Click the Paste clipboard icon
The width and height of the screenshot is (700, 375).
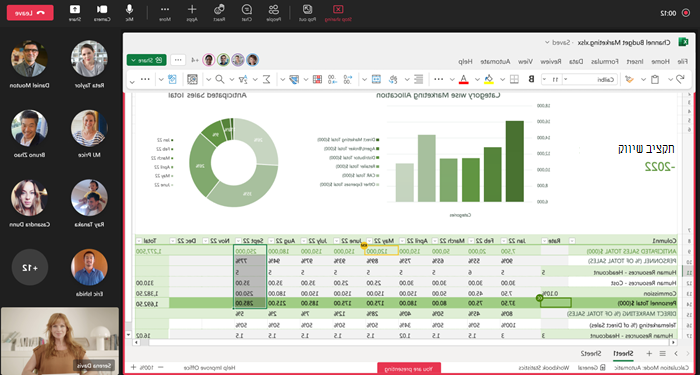coord(655,79)
